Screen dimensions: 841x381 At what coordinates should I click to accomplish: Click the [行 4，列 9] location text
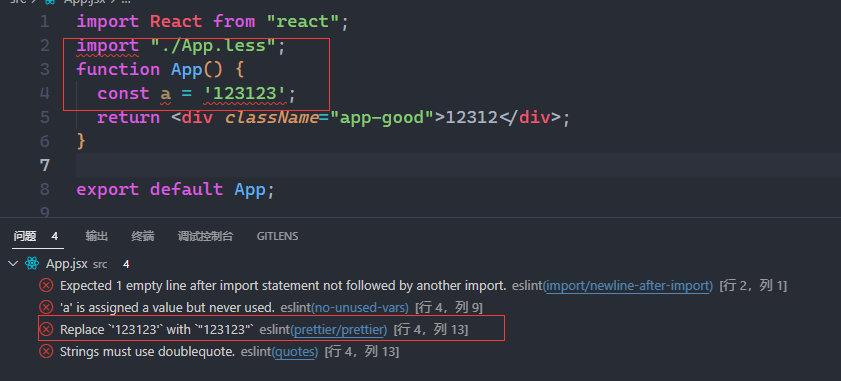(x=449, y=307)
